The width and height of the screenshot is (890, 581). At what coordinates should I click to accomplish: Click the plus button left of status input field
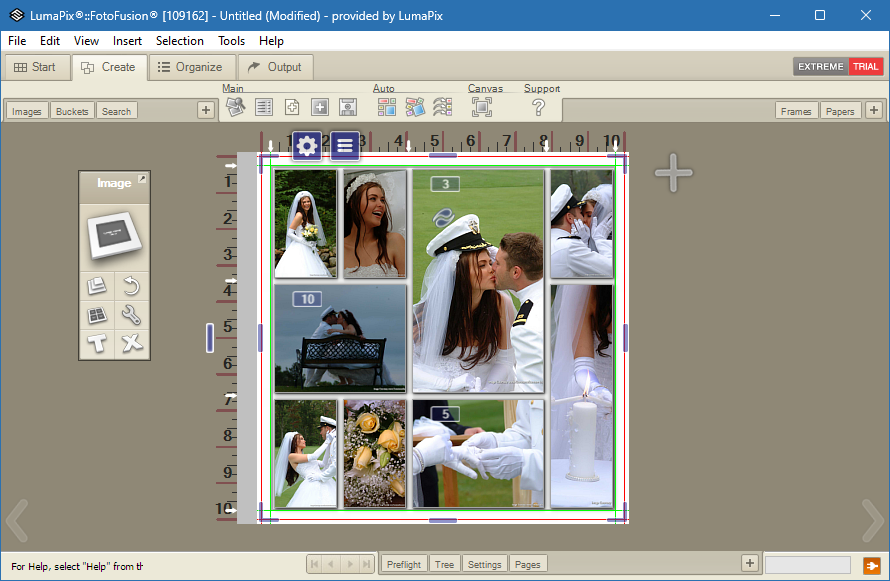tap(750, 563)
